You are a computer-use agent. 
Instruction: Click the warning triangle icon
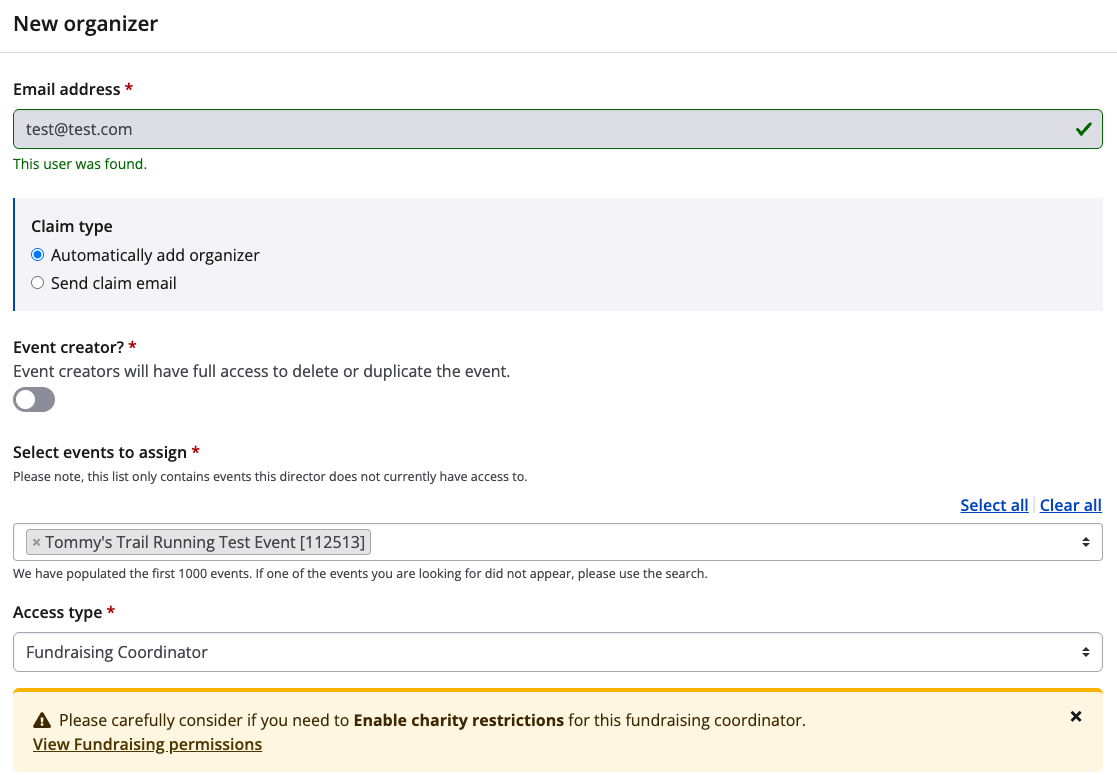tap(41, 720)
